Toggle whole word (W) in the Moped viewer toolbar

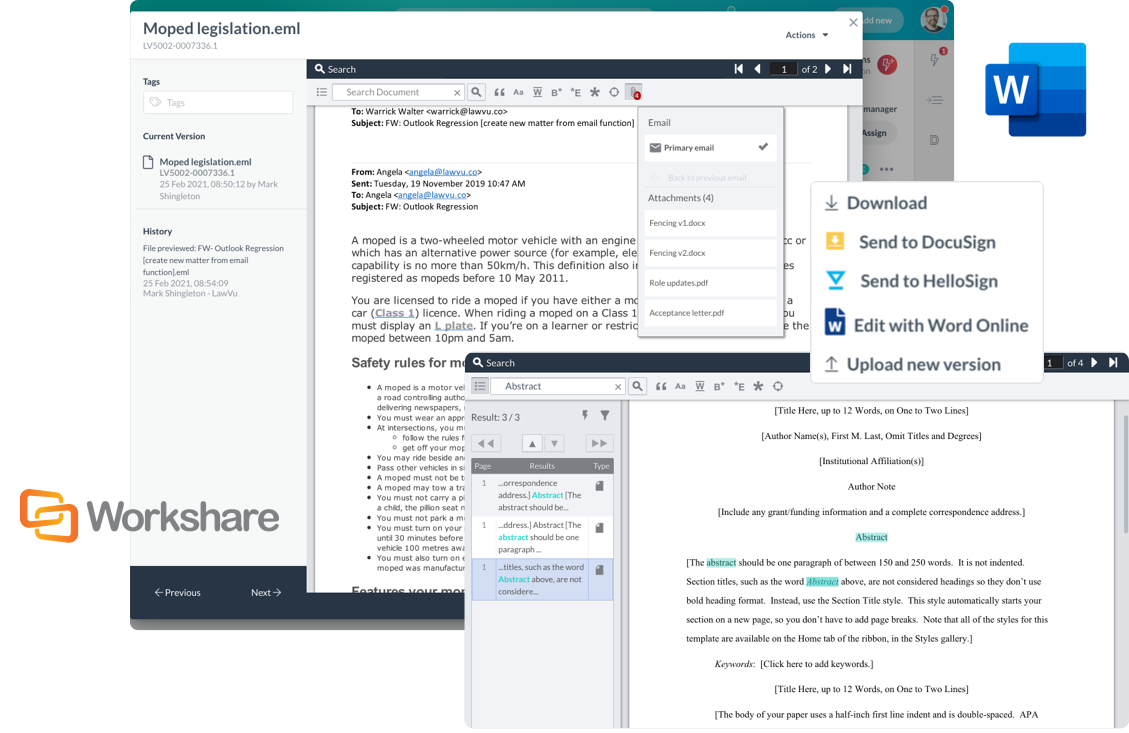click(x=537, y=92)
